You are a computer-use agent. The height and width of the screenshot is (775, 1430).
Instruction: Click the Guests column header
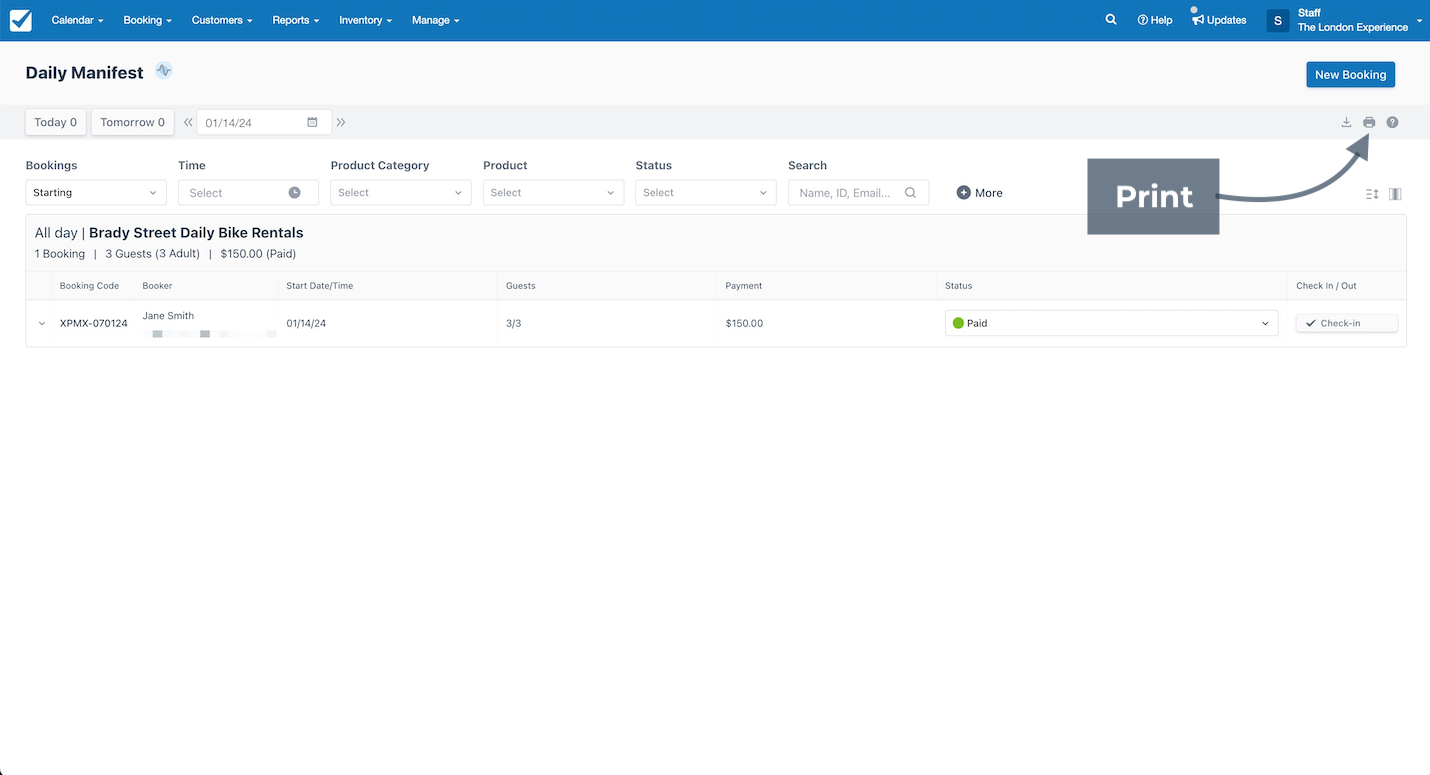click(x=520, y=286)
